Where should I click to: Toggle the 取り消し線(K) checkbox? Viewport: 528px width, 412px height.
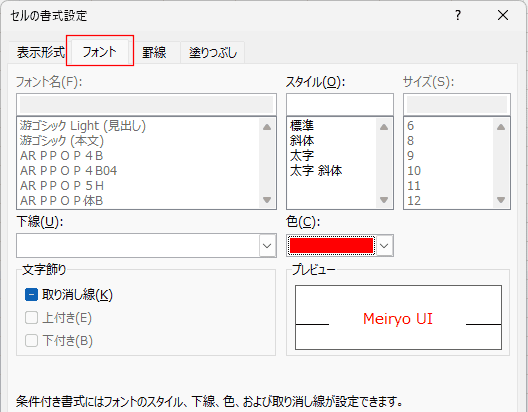click(x=31, y=295)
